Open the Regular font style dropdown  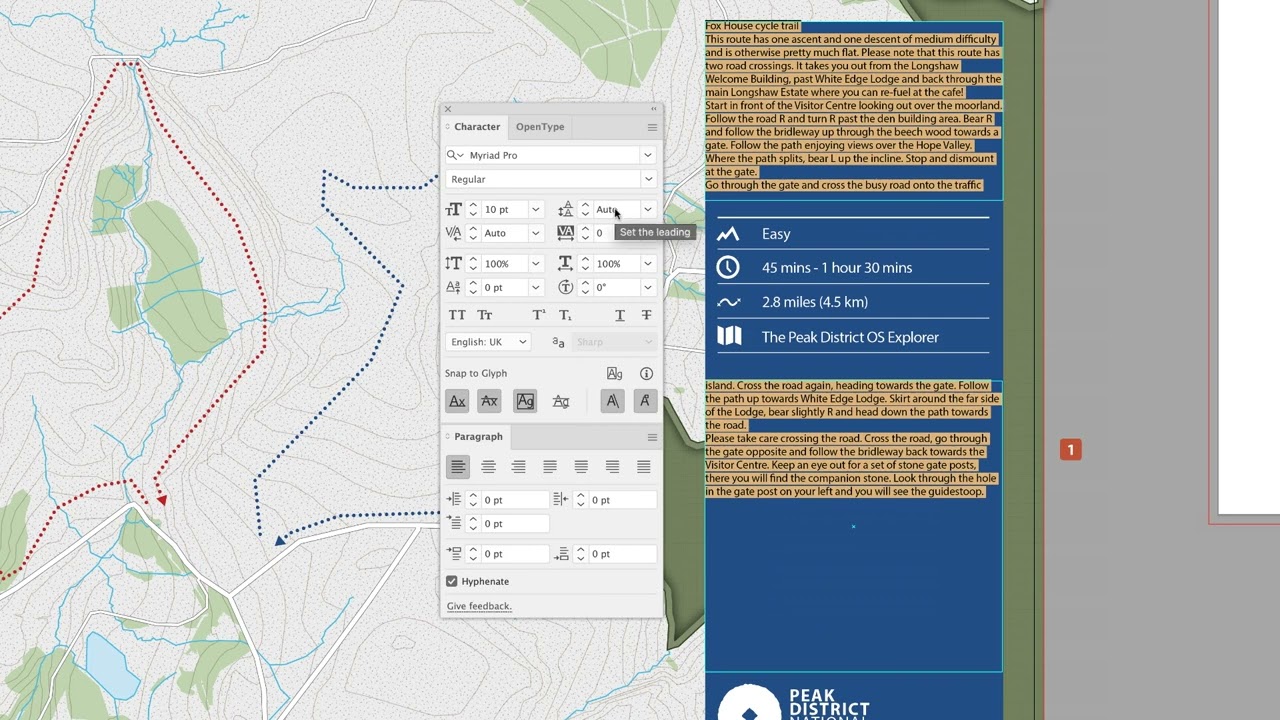point(648,179)
